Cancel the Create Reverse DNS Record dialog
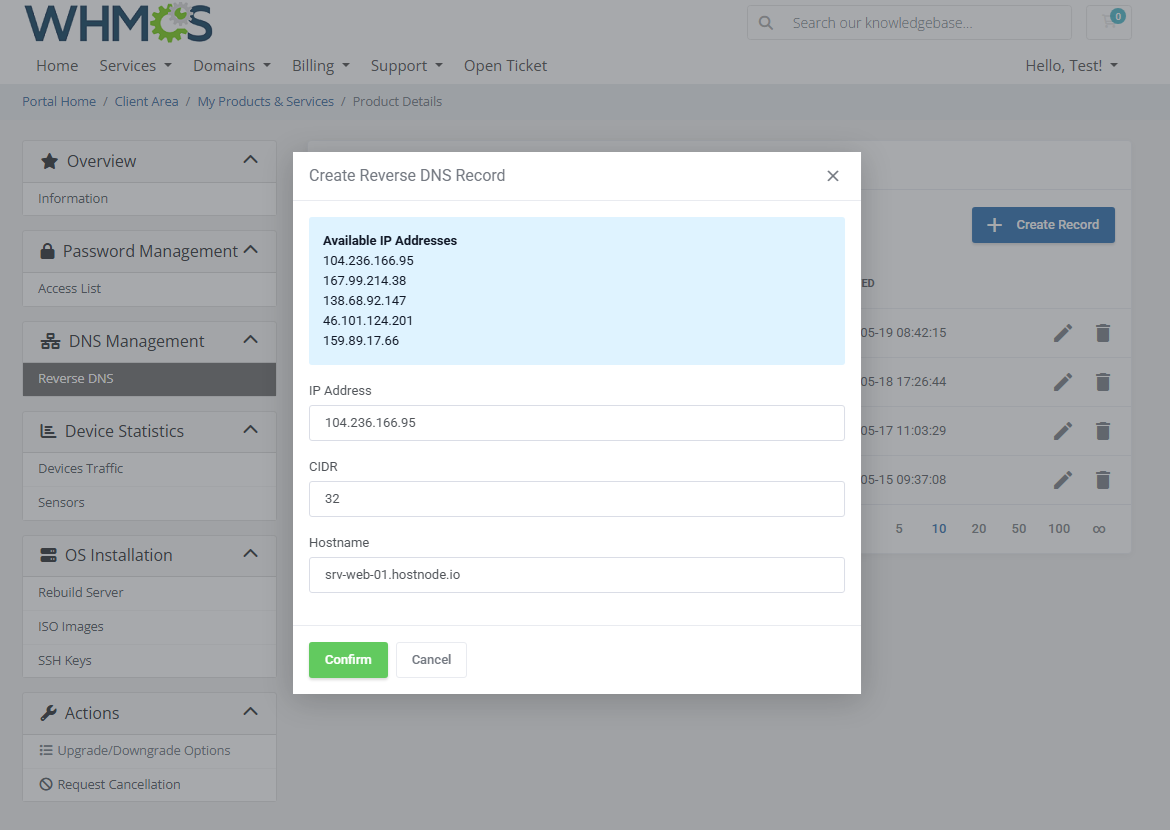This screenshot has width=1170, height=830. [x=431, y=660]
